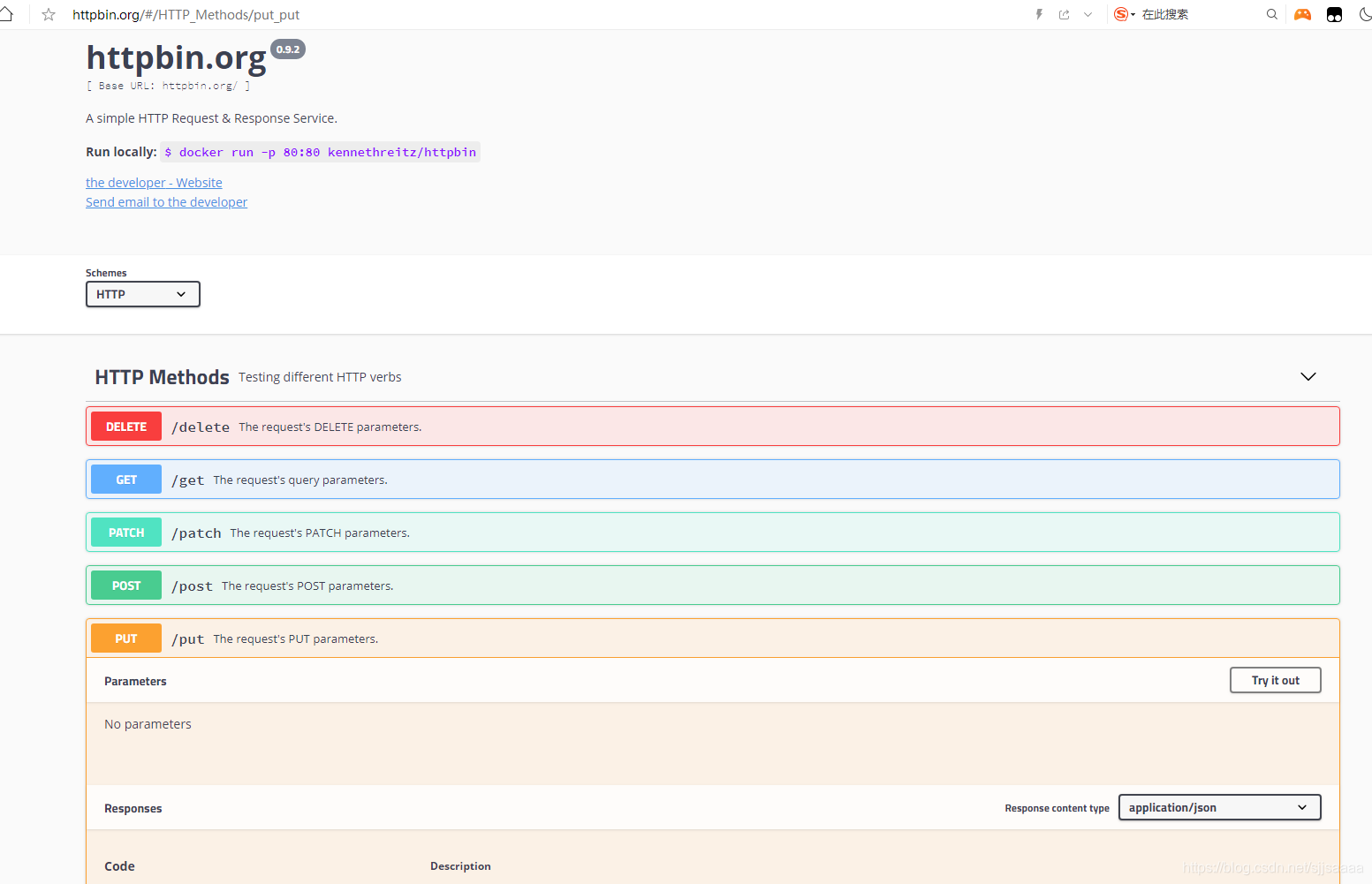
Task: Open the Schemes HTTP dropdown
Action: click(x=143, y=294)
